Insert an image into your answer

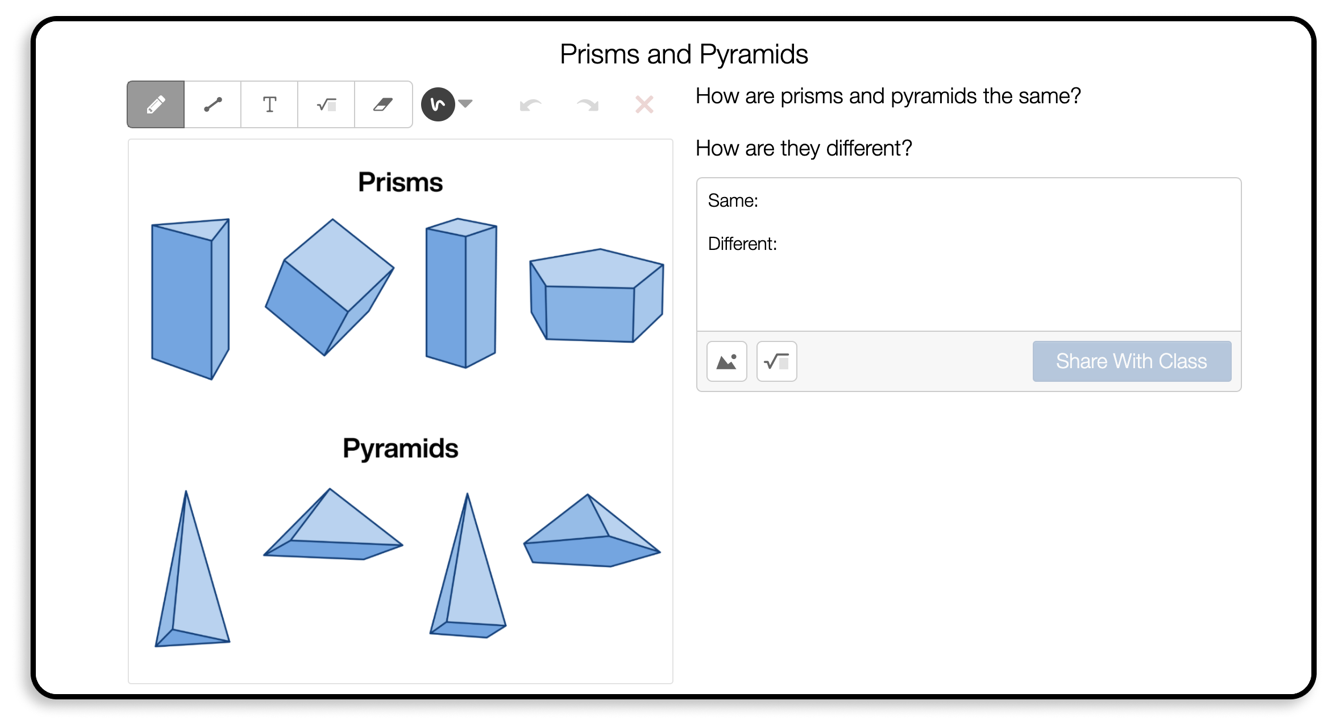coord(726,361)
